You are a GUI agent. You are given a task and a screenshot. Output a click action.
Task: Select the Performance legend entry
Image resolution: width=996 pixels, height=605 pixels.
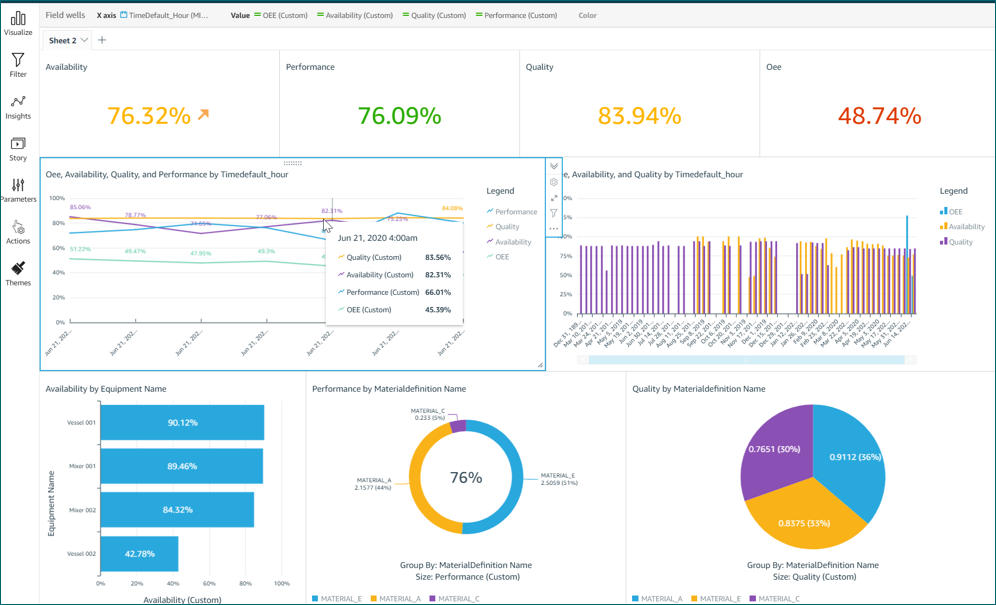point(512,212)
